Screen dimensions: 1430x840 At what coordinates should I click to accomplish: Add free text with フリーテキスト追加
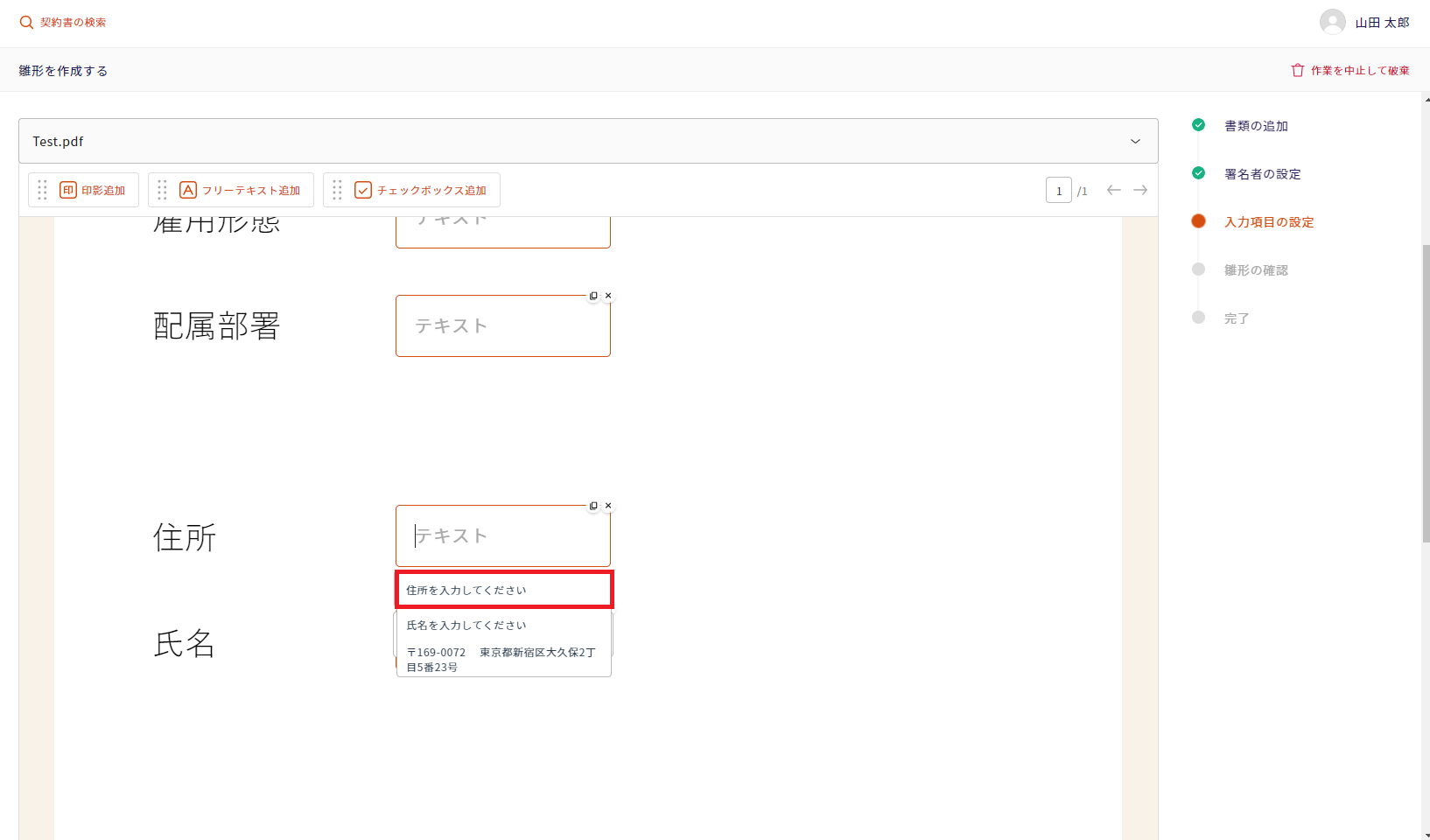click(241, 190)
